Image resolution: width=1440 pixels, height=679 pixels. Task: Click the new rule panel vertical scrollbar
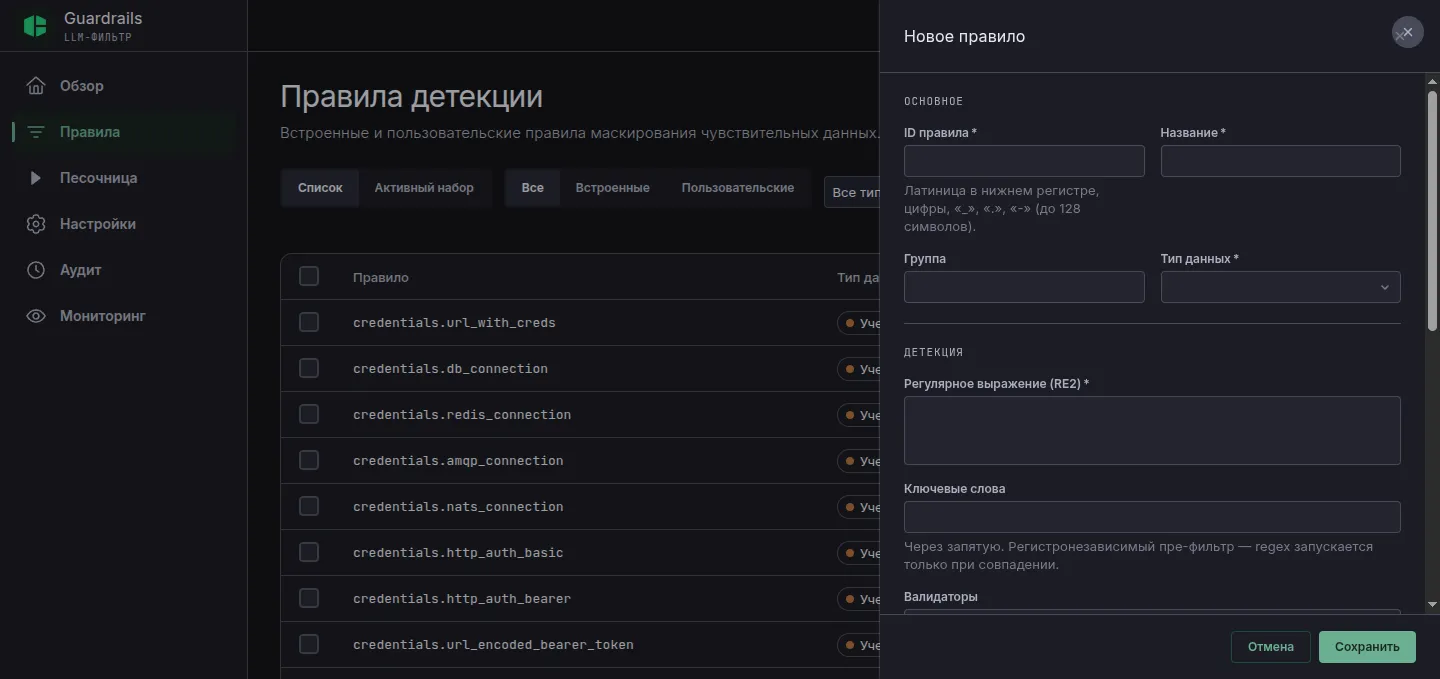point(1432,210)
